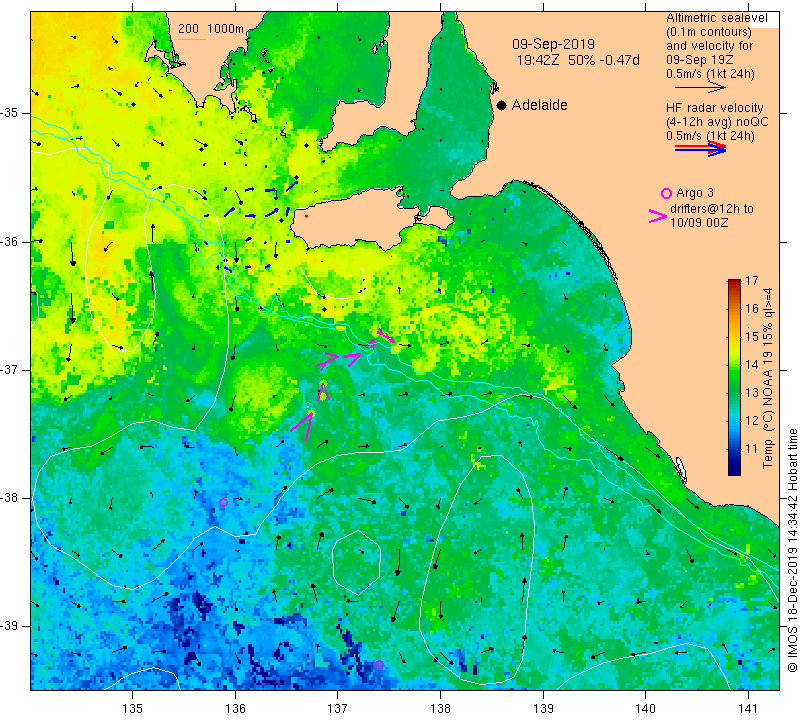The width and height of the screenshot is (800, 720).
Task: Click the 135 longitude axis label
Action: (133, 708)
